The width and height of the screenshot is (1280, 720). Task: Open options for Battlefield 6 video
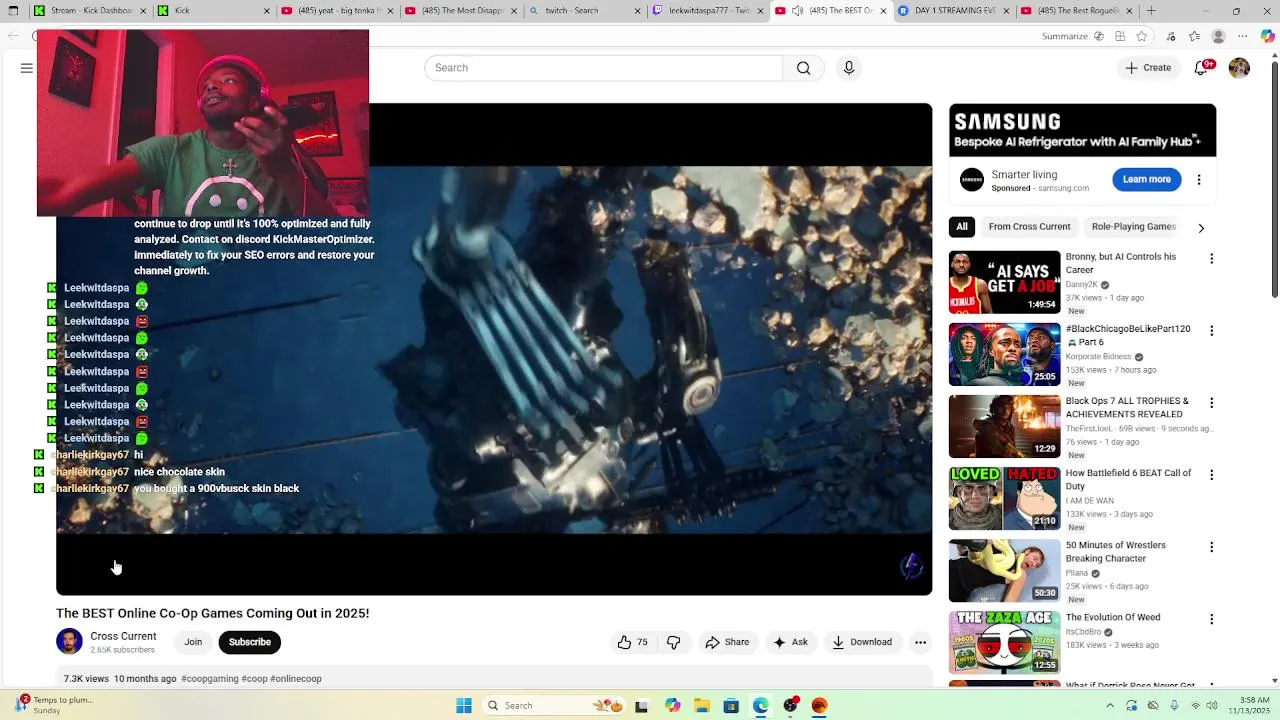pyautogui.click(x=1211, y=474)
